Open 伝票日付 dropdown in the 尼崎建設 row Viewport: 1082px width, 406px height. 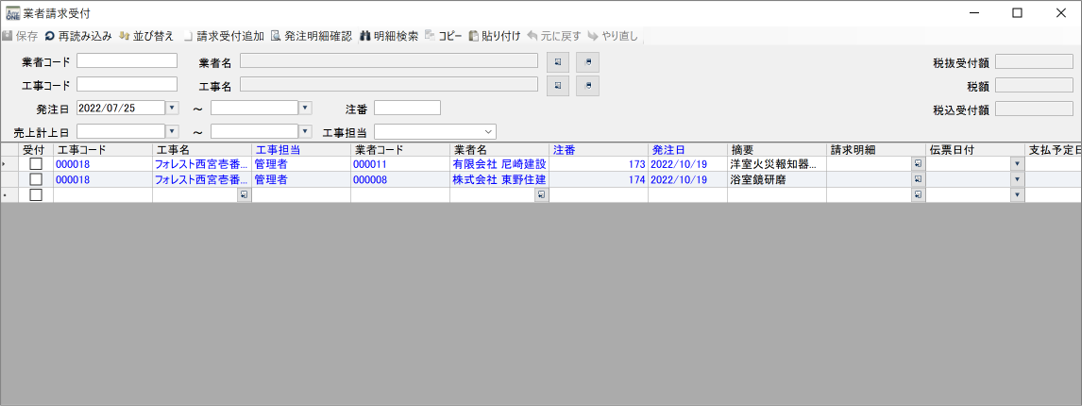[x=1017, y=164]
